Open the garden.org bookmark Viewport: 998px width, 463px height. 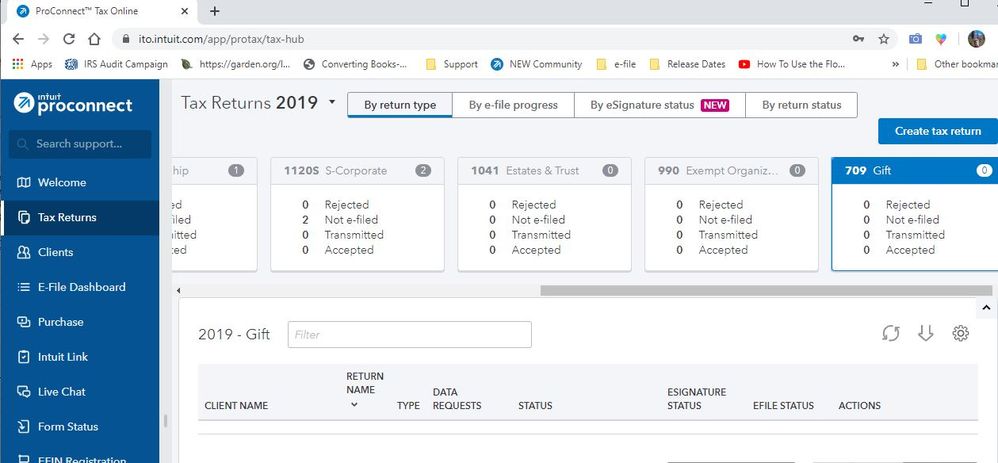point(235,64)
